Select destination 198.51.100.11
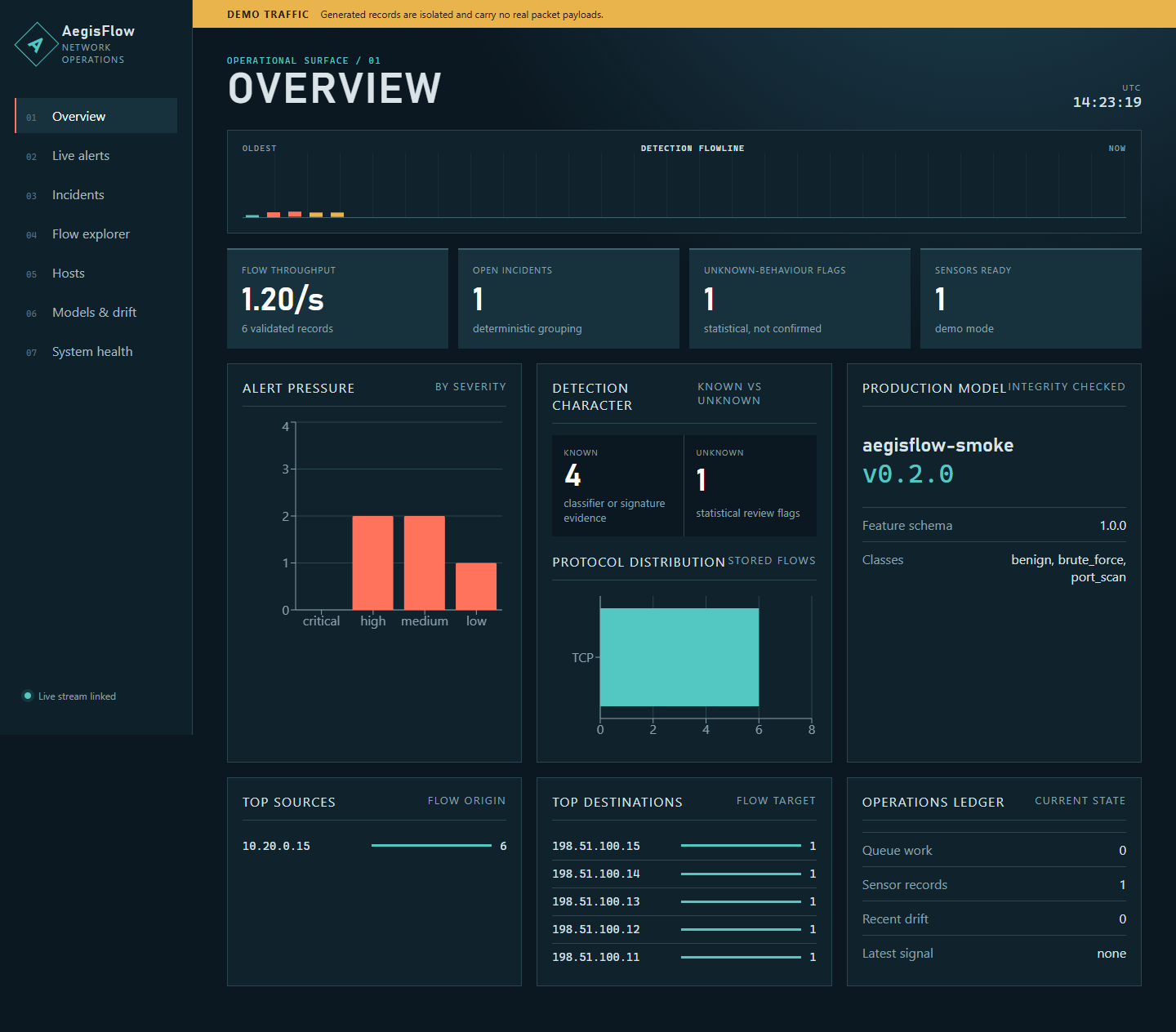The image size is (1176, 1032). (x=596, y=957)
